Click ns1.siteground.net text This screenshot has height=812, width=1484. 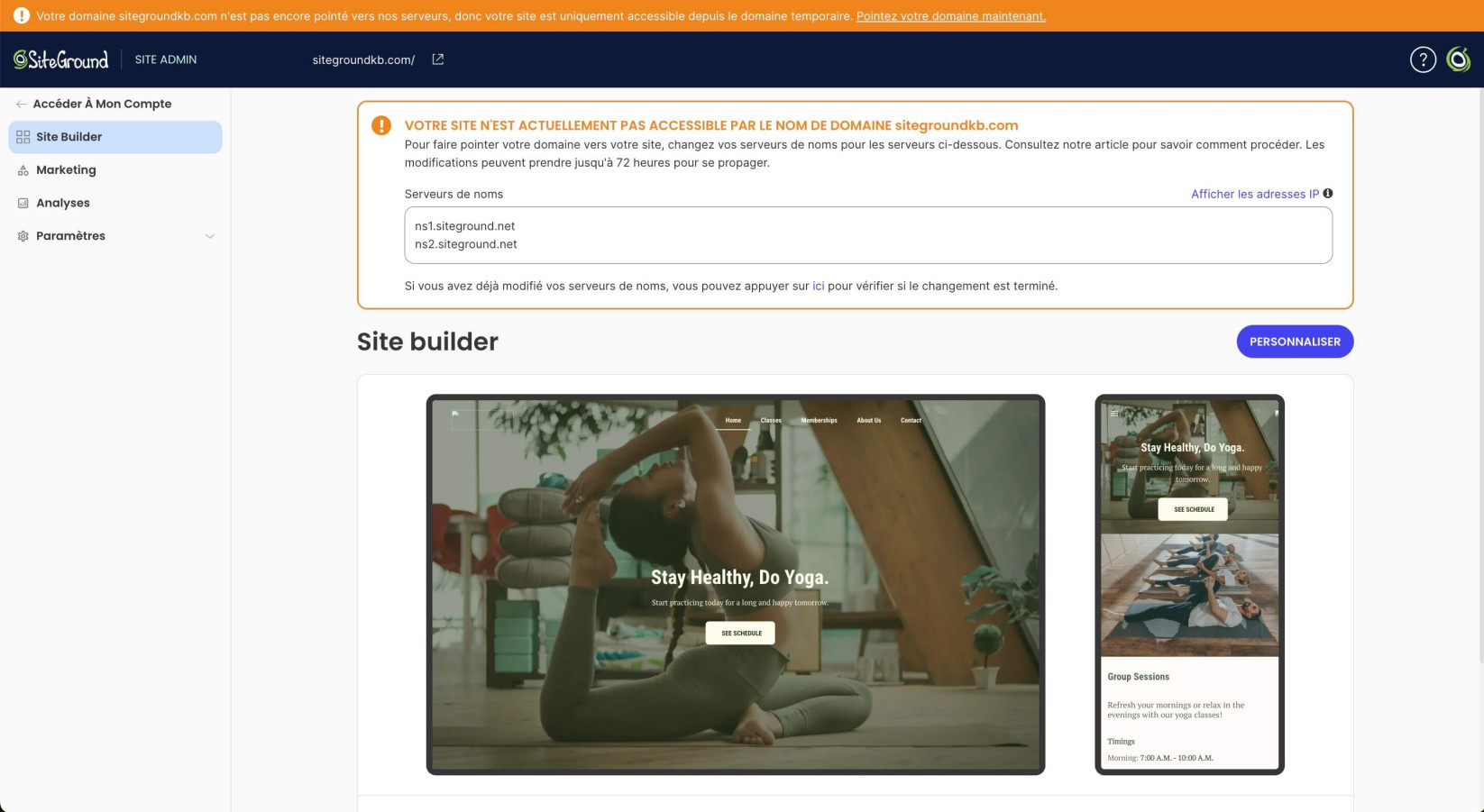pos(465,226)
